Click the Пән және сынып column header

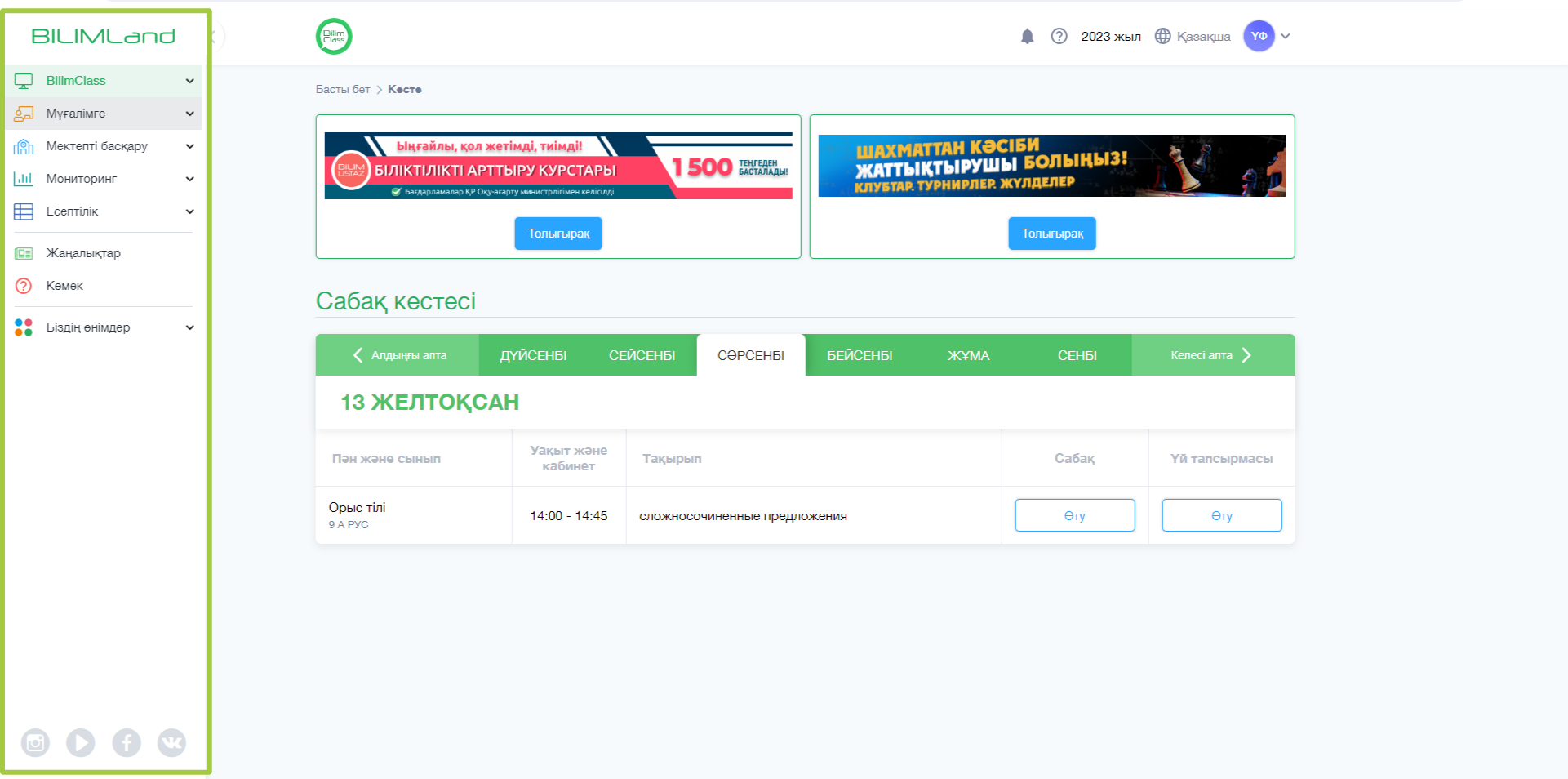386,459
